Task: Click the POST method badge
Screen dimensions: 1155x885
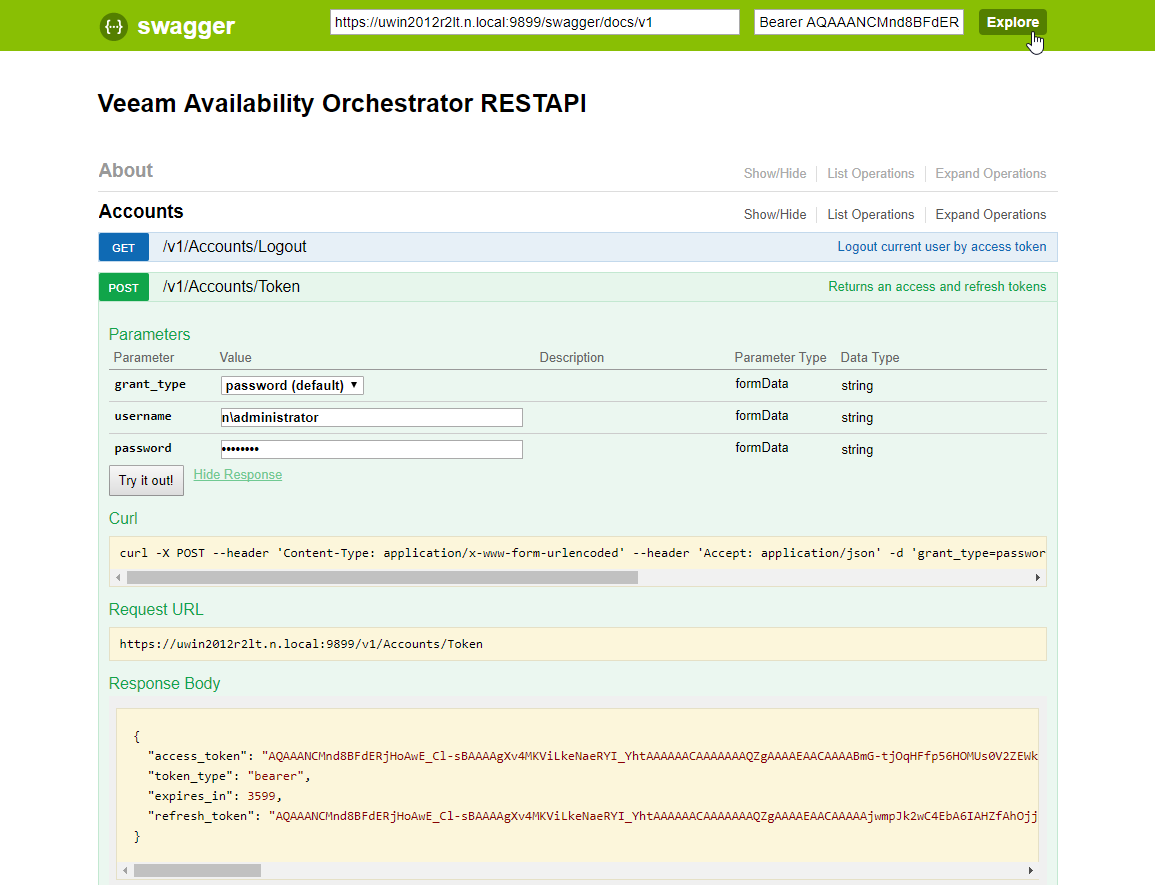Action: pos(124,287)
